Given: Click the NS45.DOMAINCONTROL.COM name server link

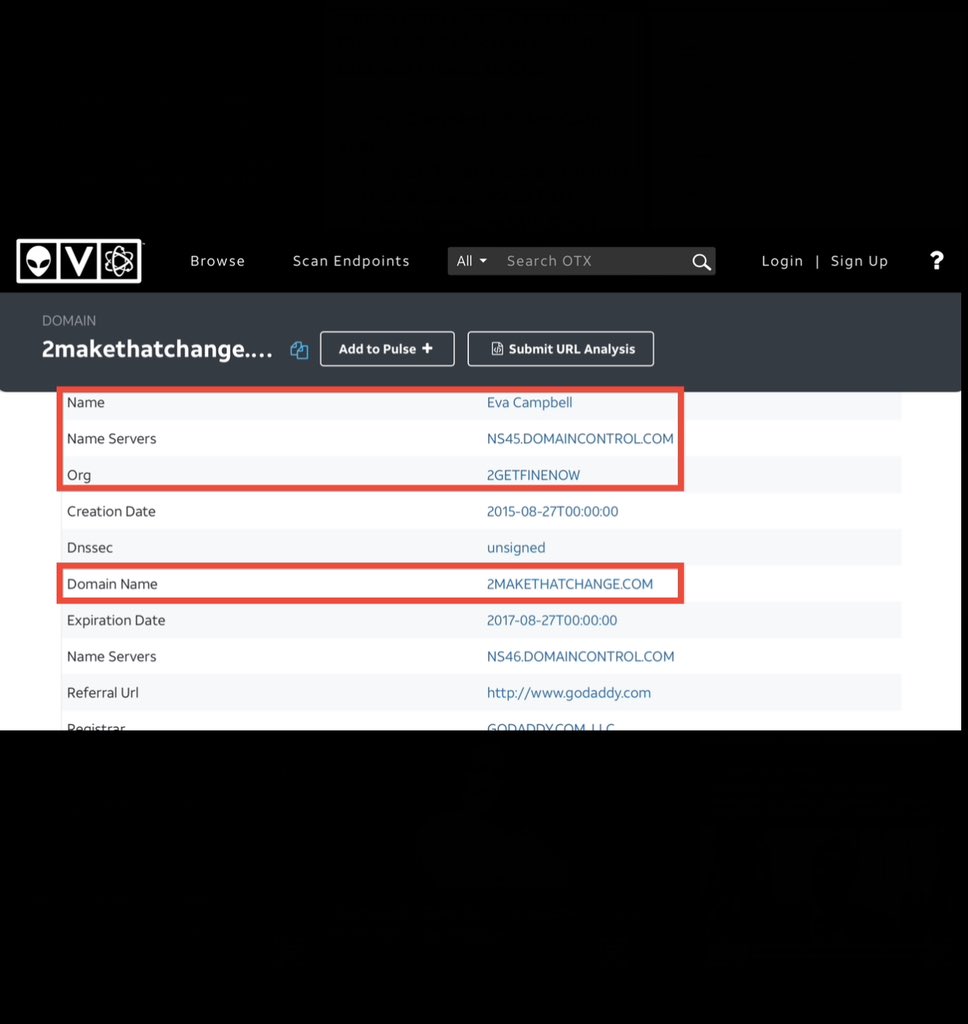Looking at the screenshot, I should pos(580,439).
